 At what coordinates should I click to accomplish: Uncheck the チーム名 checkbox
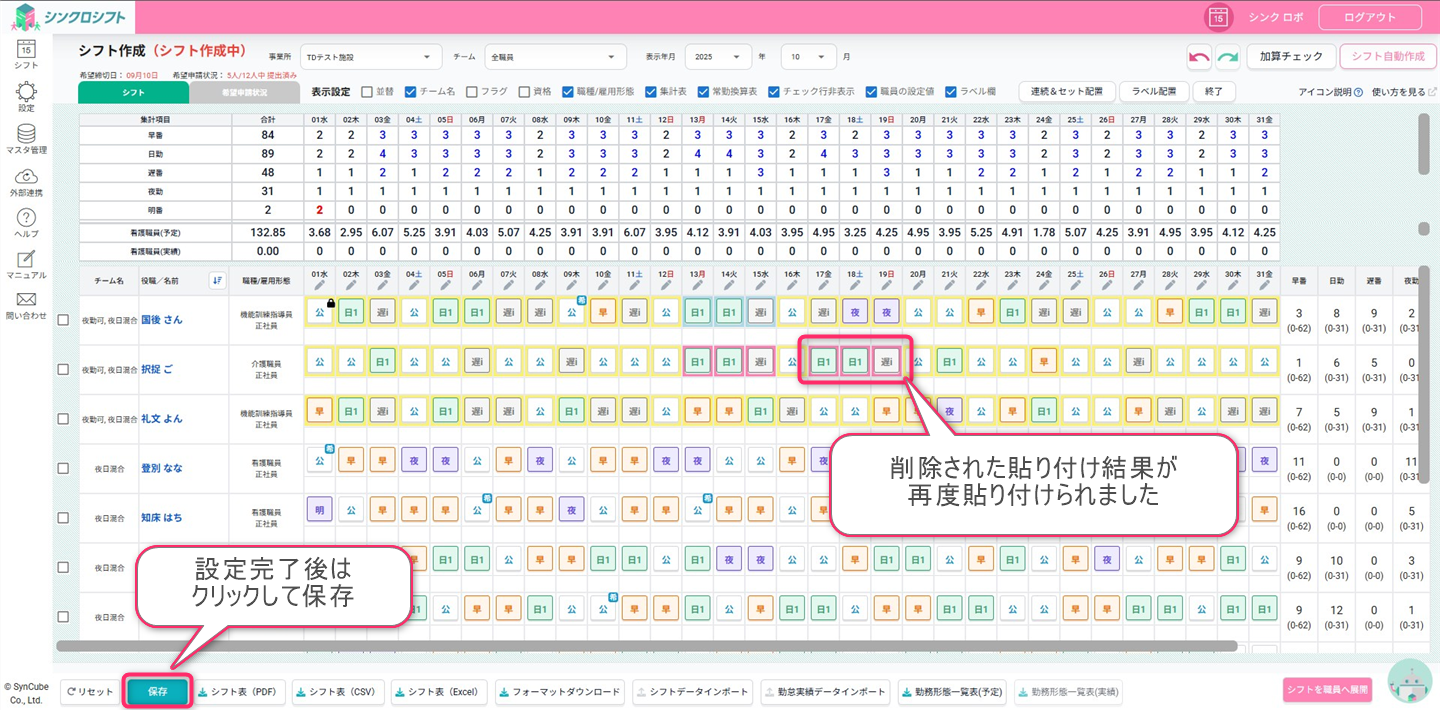coord(411,91)
